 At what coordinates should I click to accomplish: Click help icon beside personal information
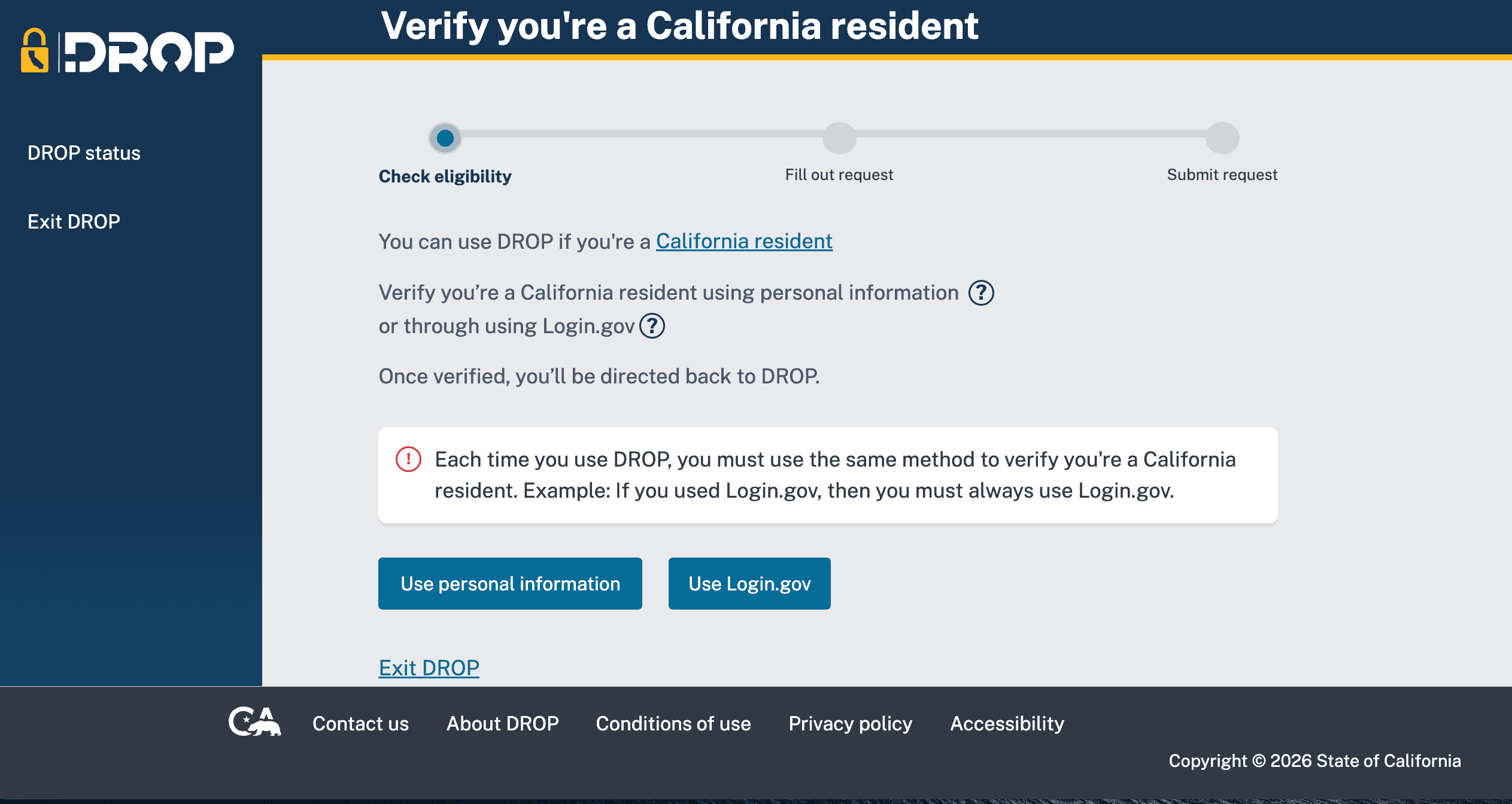(981, 293)
